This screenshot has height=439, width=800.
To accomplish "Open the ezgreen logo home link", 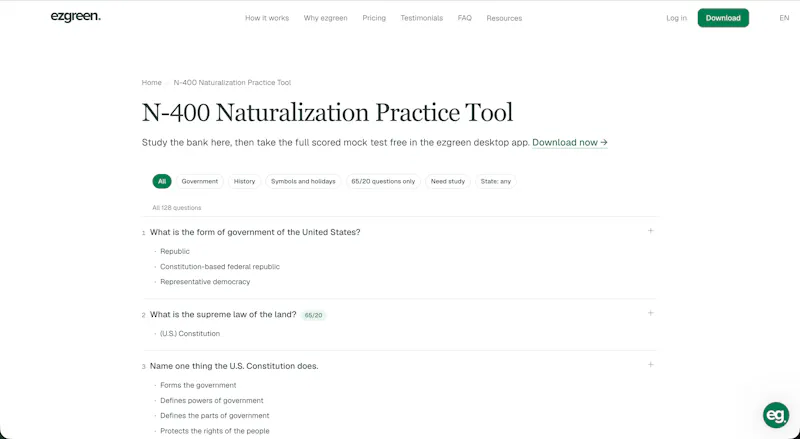I will 76,17.
